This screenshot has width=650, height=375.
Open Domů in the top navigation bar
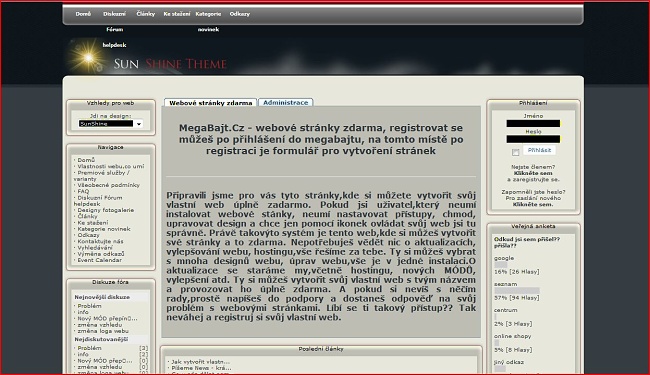[83, 14]
